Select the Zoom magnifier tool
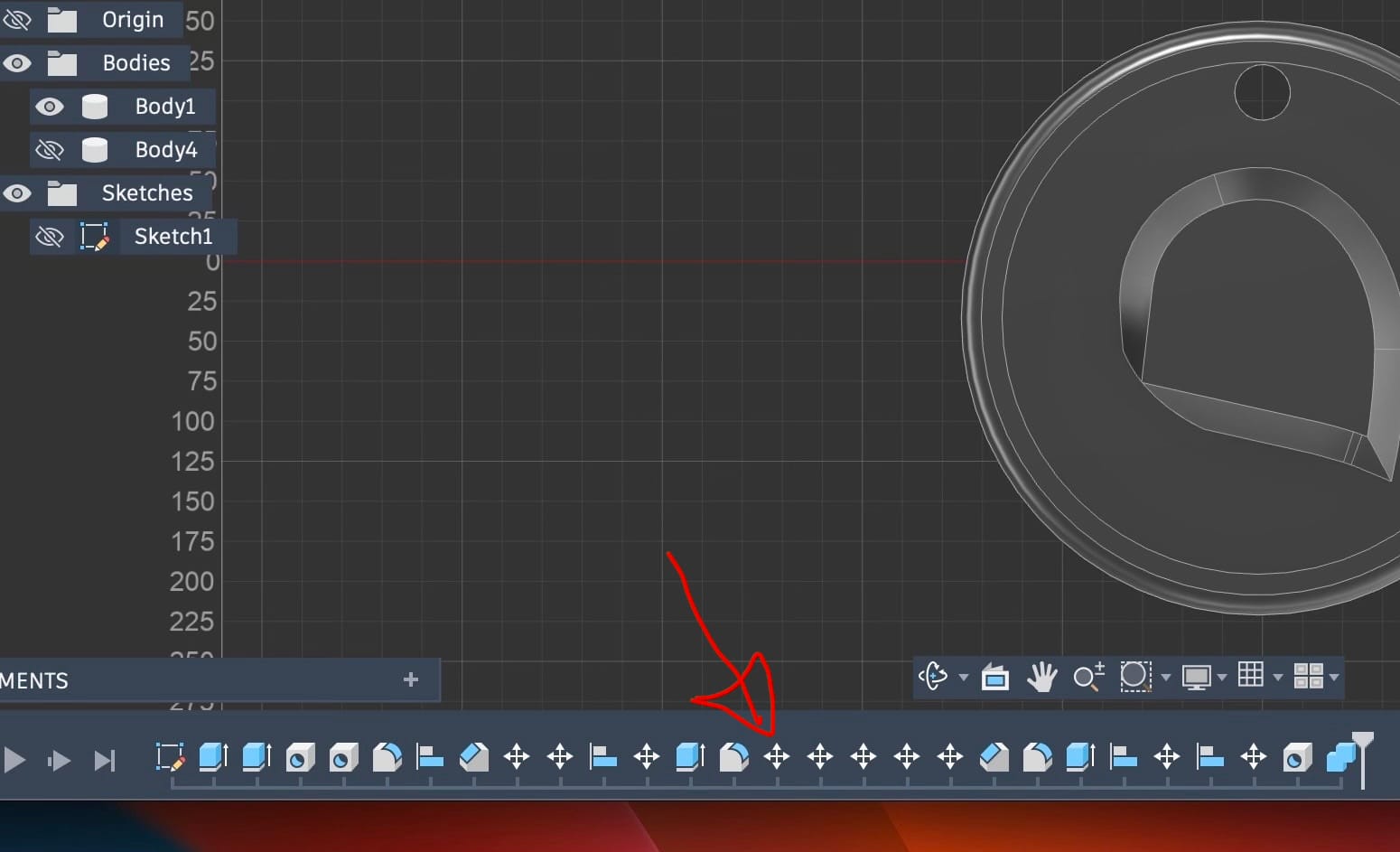The width and height of the screenshot is (1400, 852). point(1087,676)
